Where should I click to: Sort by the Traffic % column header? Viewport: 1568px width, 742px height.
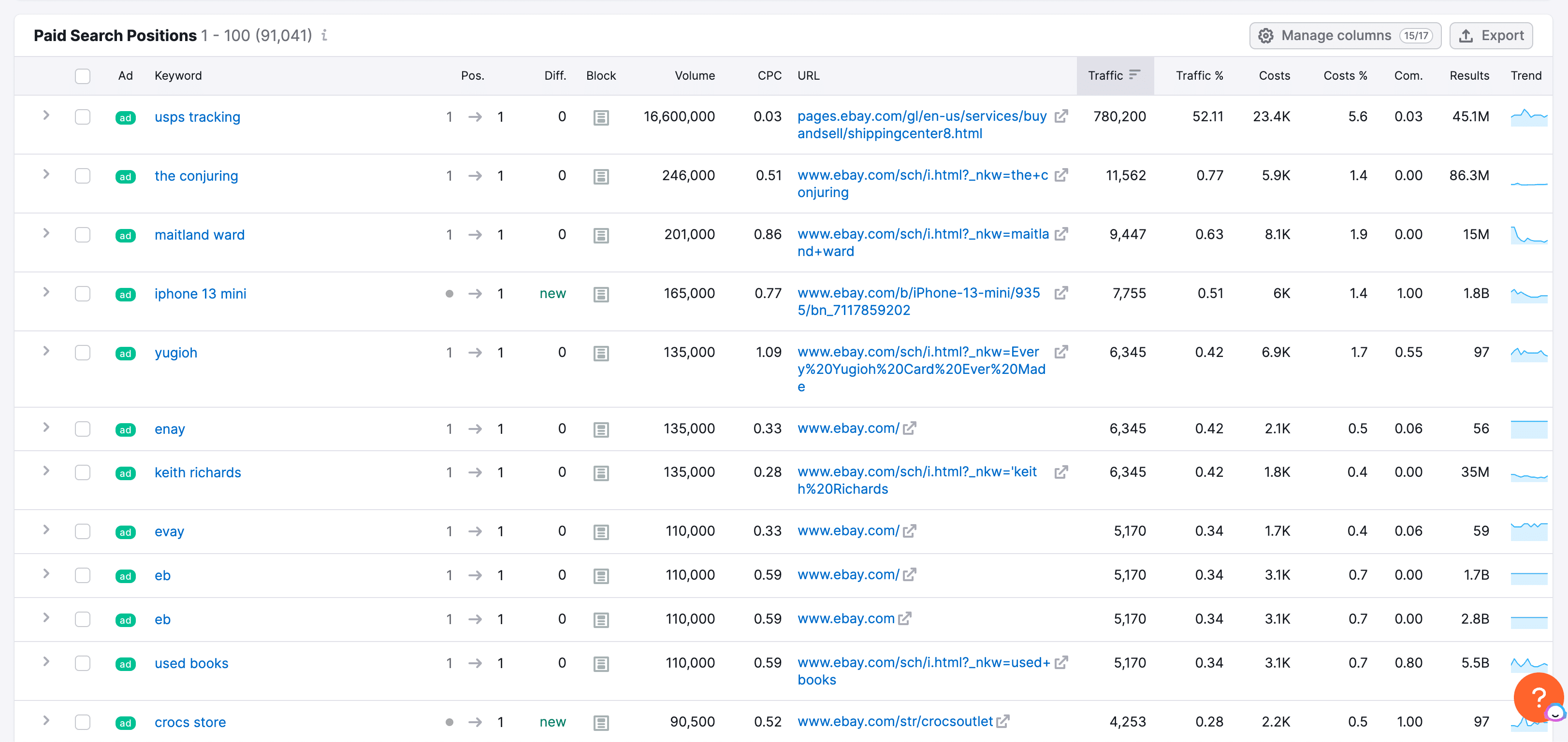[1199, 75]
